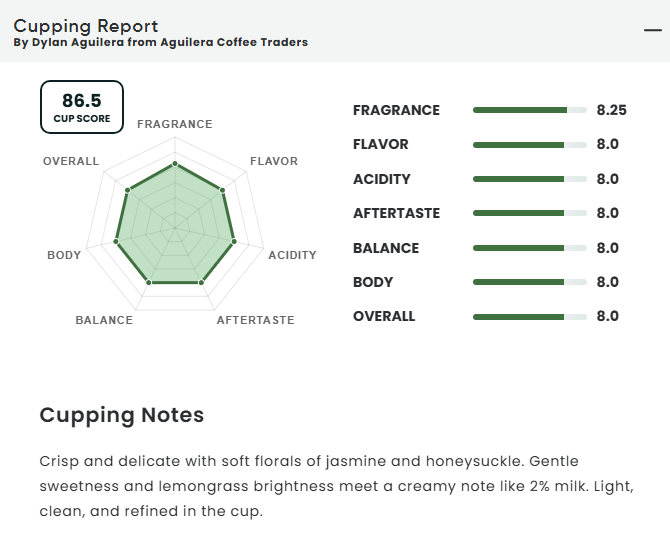Click the Acidity score bar
The height and width of the screenshot is (537, 670).
pos(529,179)
